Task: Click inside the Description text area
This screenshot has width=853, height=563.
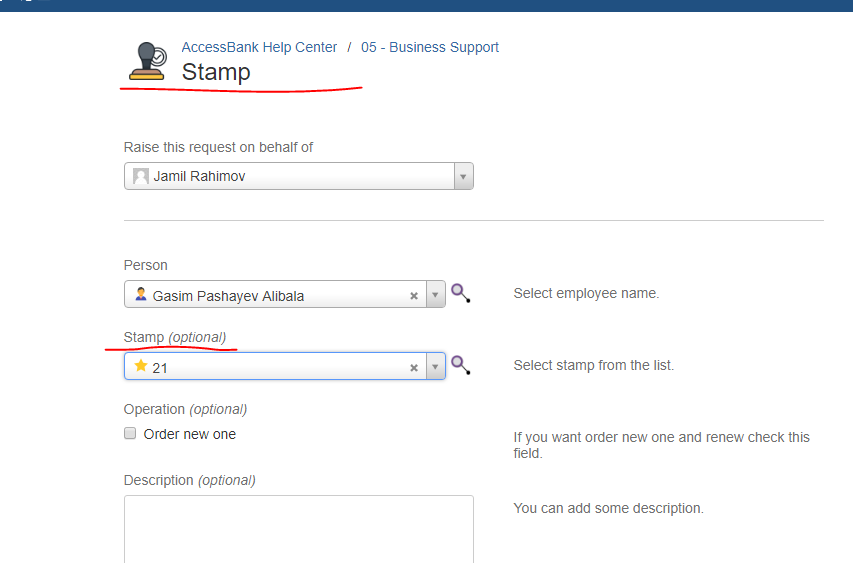Action: [x=298, y=528]
